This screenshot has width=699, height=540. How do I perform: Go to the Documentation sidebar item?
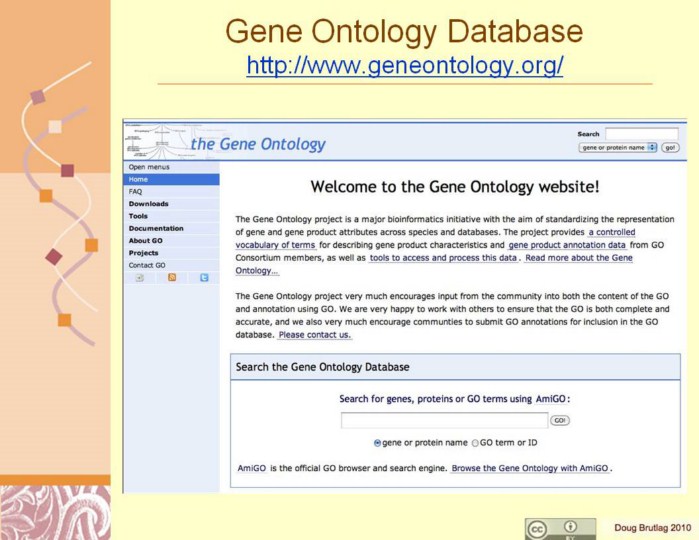pos(155,228)
